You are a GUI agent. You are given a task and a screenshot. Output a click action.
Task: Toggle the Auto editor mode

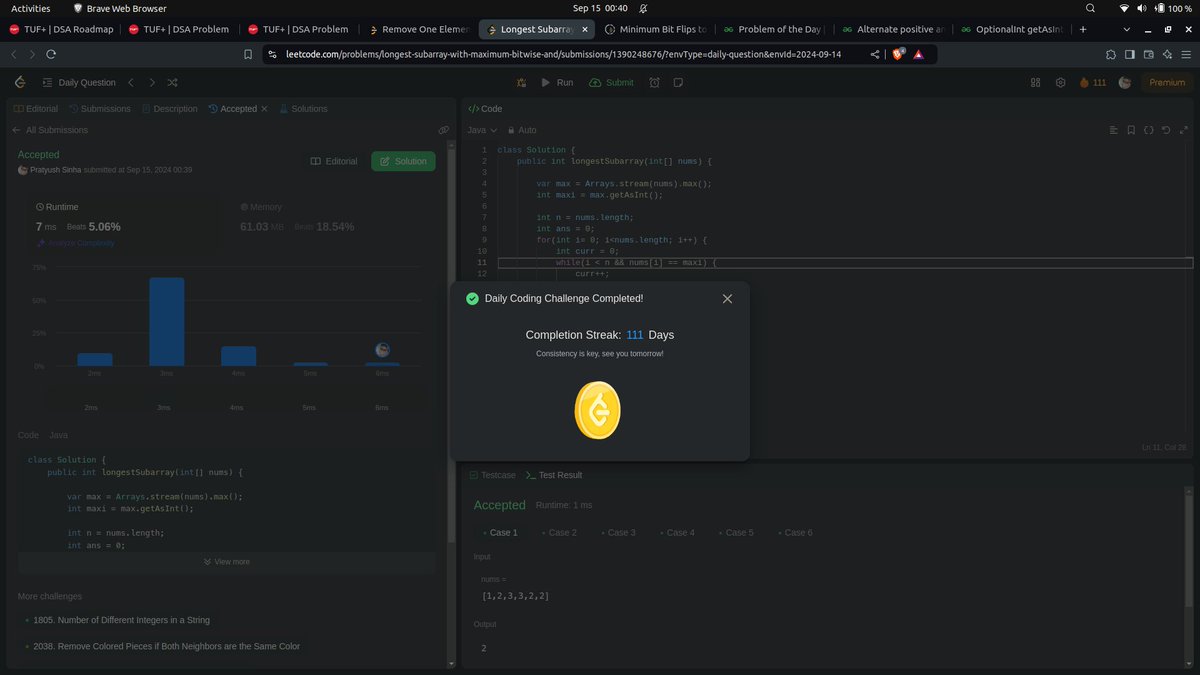coord(522,130)
